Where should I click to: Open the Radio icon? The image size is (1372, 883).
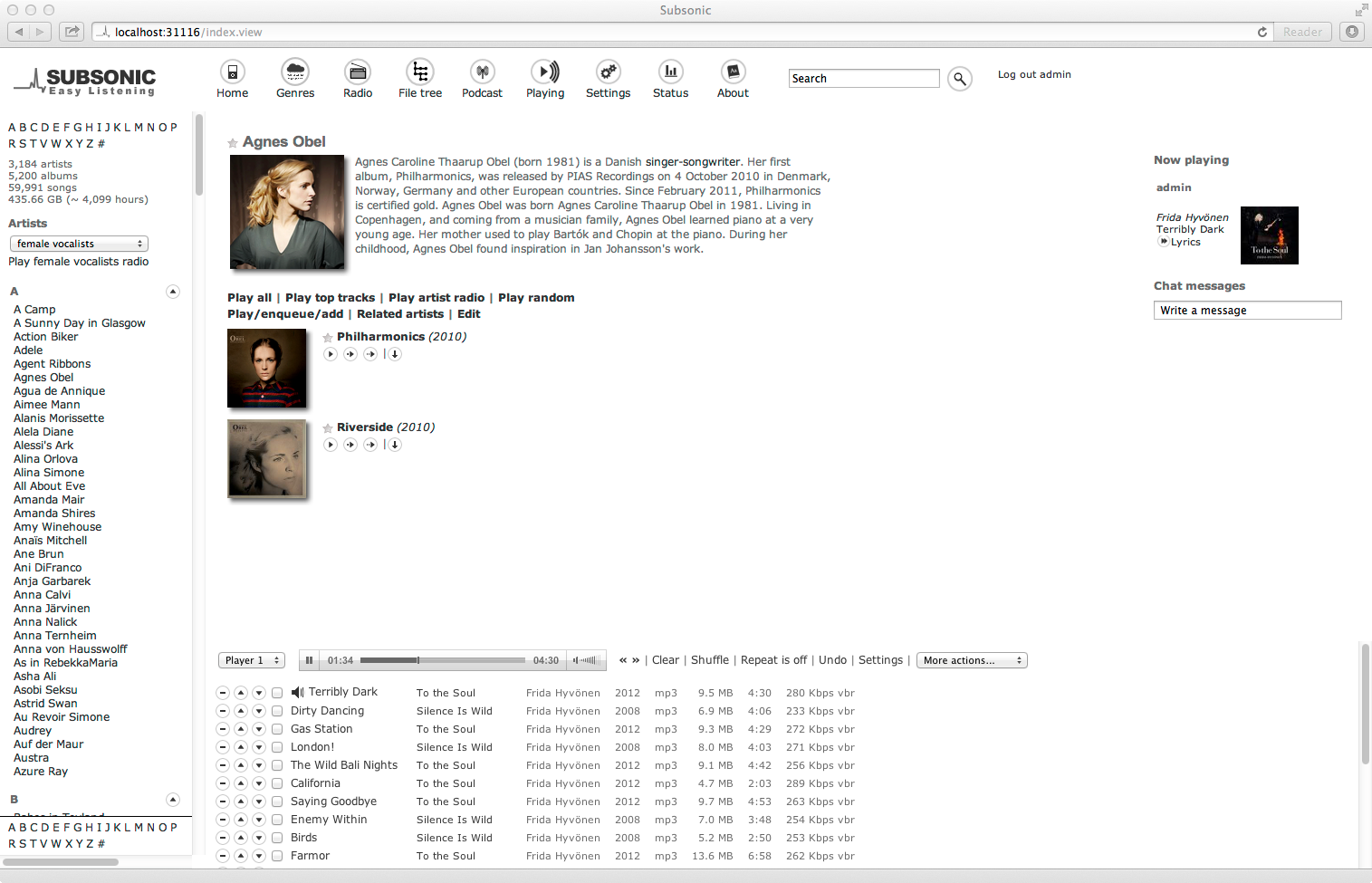tap(358, 72)
